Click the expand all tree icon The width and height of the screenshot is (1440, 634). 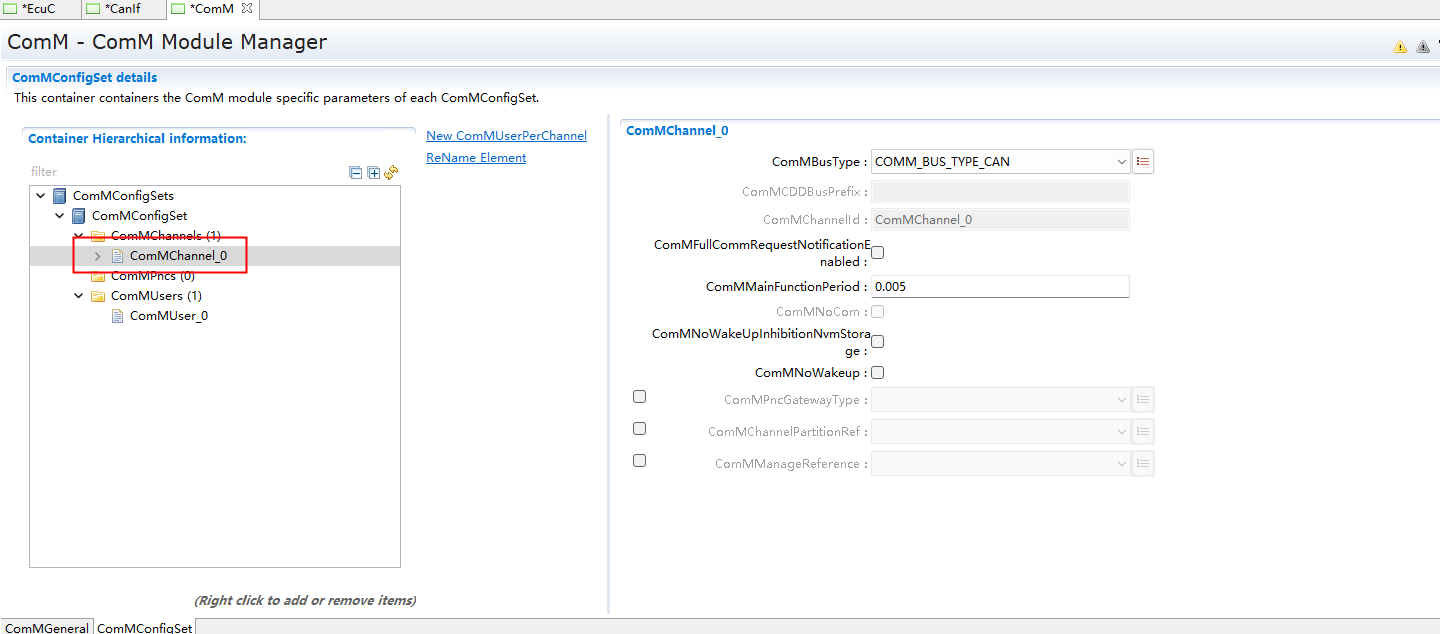374,173
